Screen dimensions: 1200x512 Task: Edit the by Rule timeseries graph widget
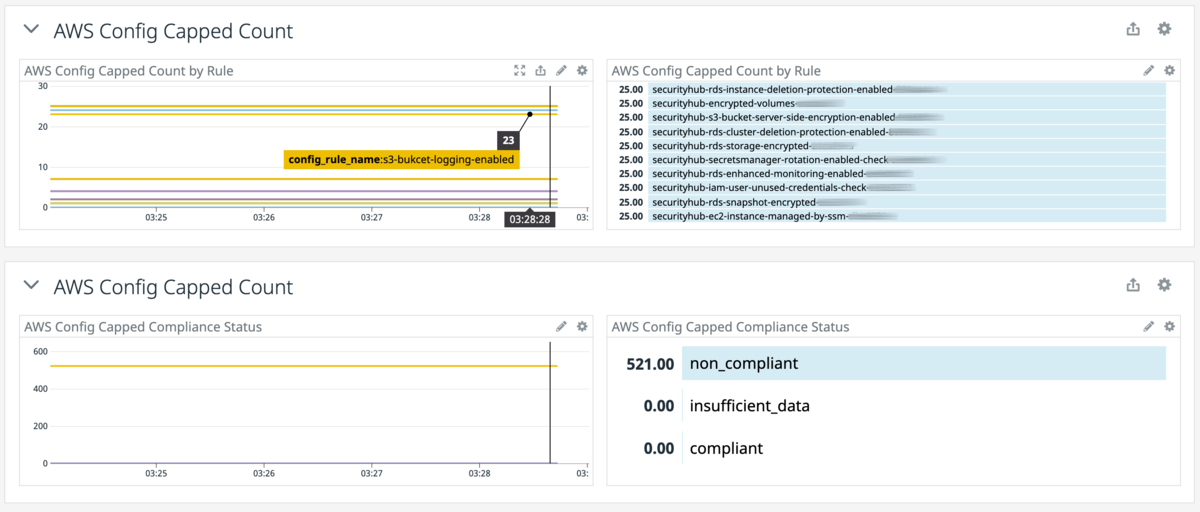pos(562,70)
